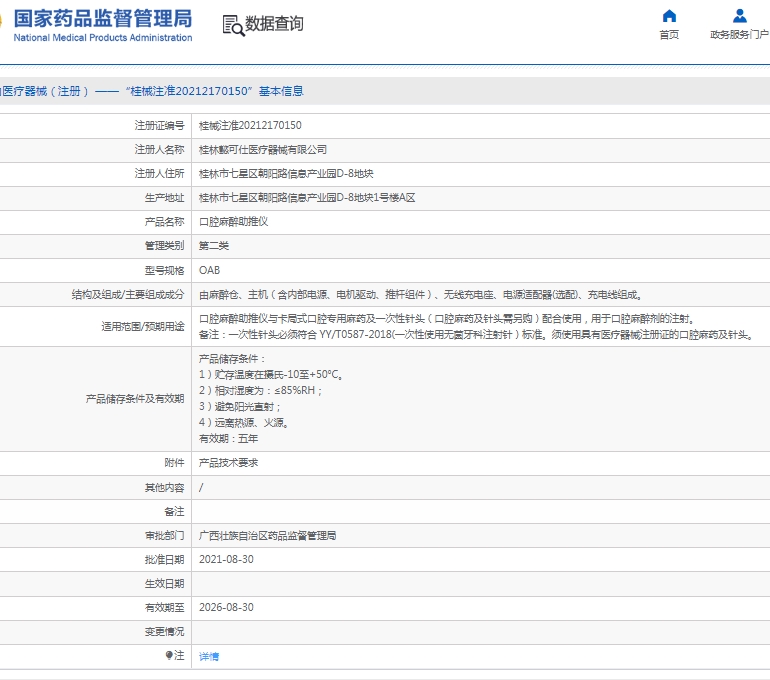Click the home (首页) house icon
Image resolution: width=770 pixels, height=680 pixels.
pyautogui.click(x=669, y=16)
